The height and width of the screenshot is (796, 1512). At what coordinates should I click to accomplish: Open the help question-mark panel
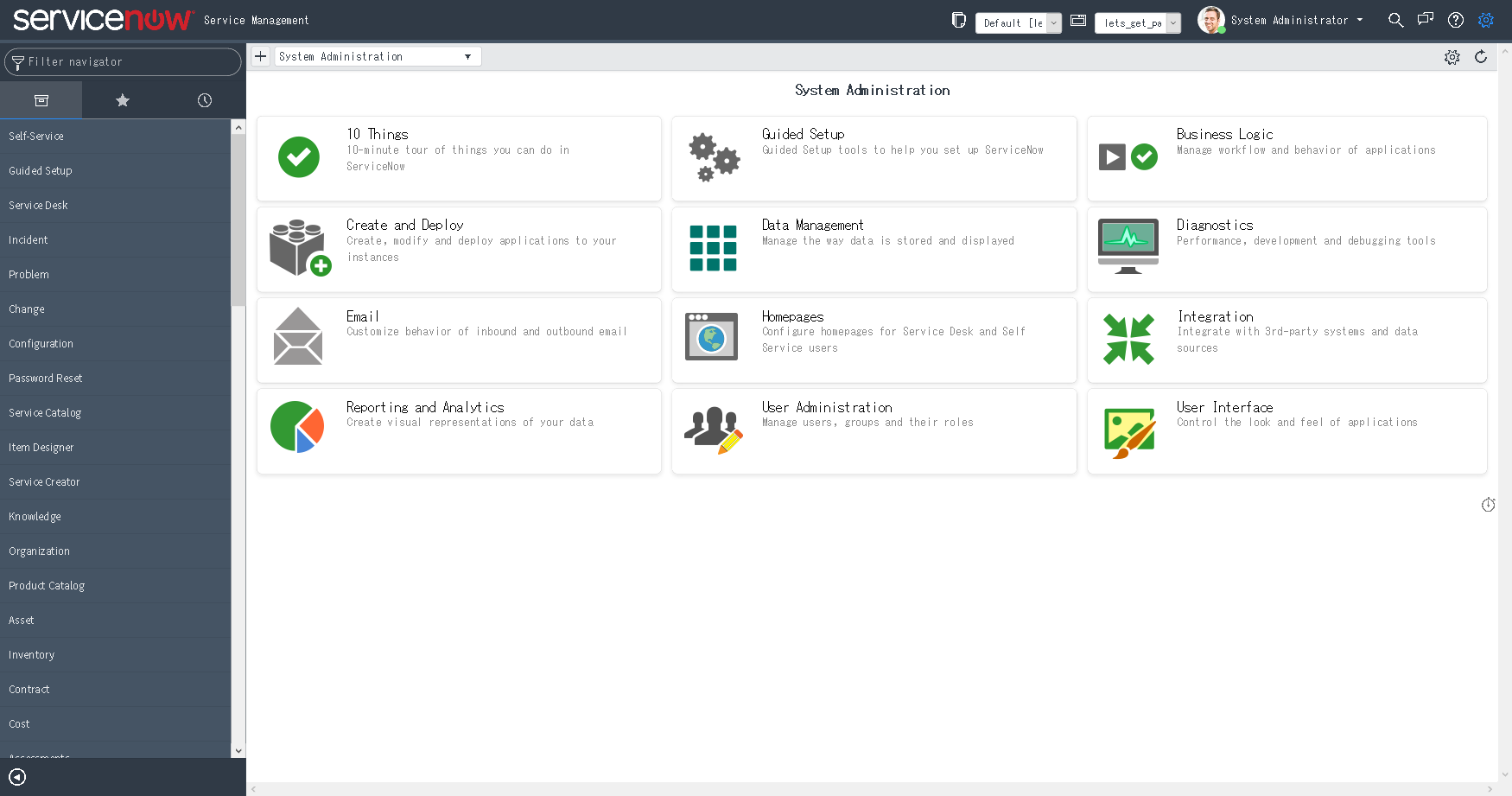click(1456, 20)
